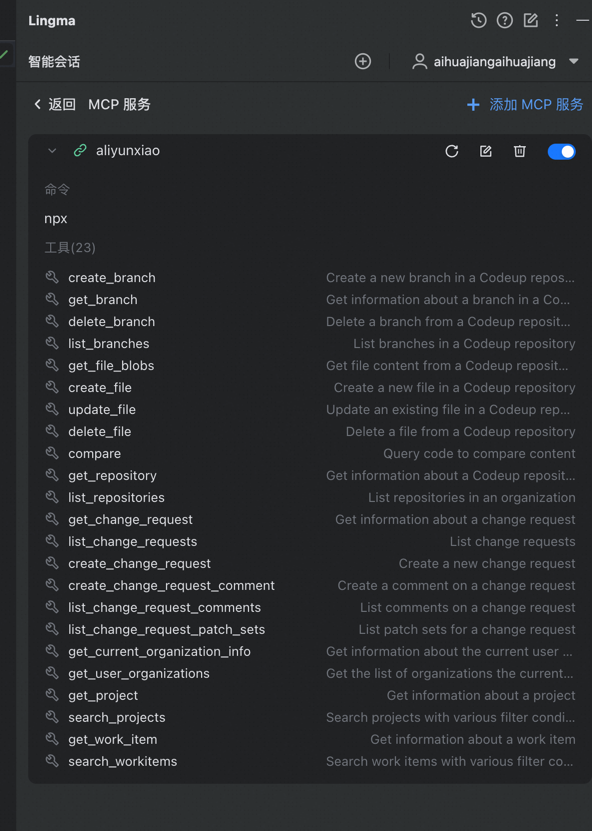Viewport: 592px width, 831px height.
Task: Select the list_change_requests tool name
Action: (x=132, y=542)
